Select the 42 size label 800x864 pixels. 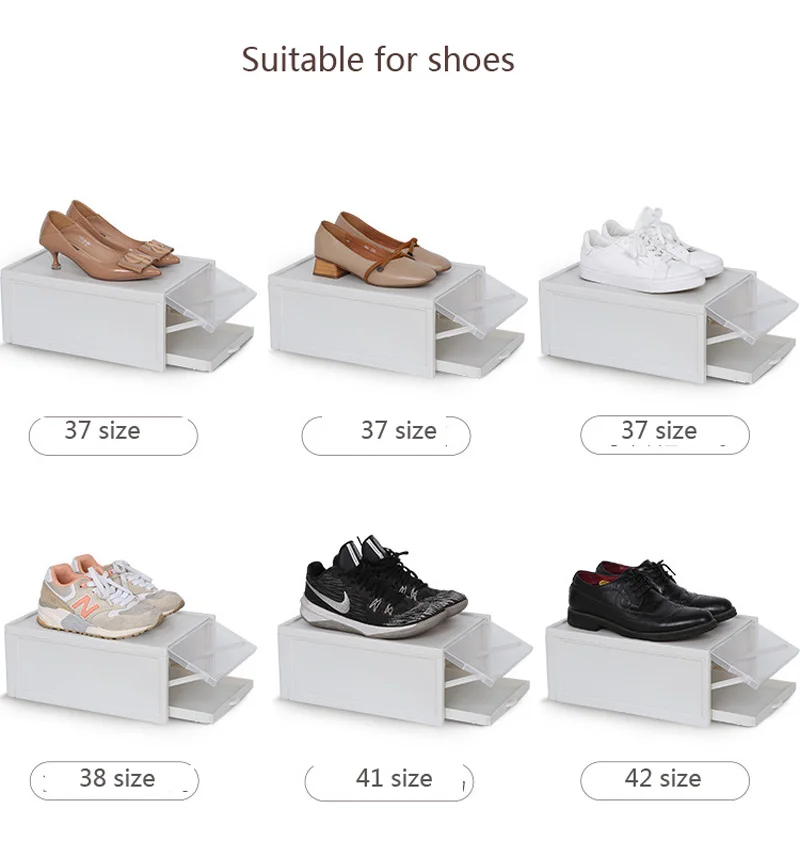(664, 780)
